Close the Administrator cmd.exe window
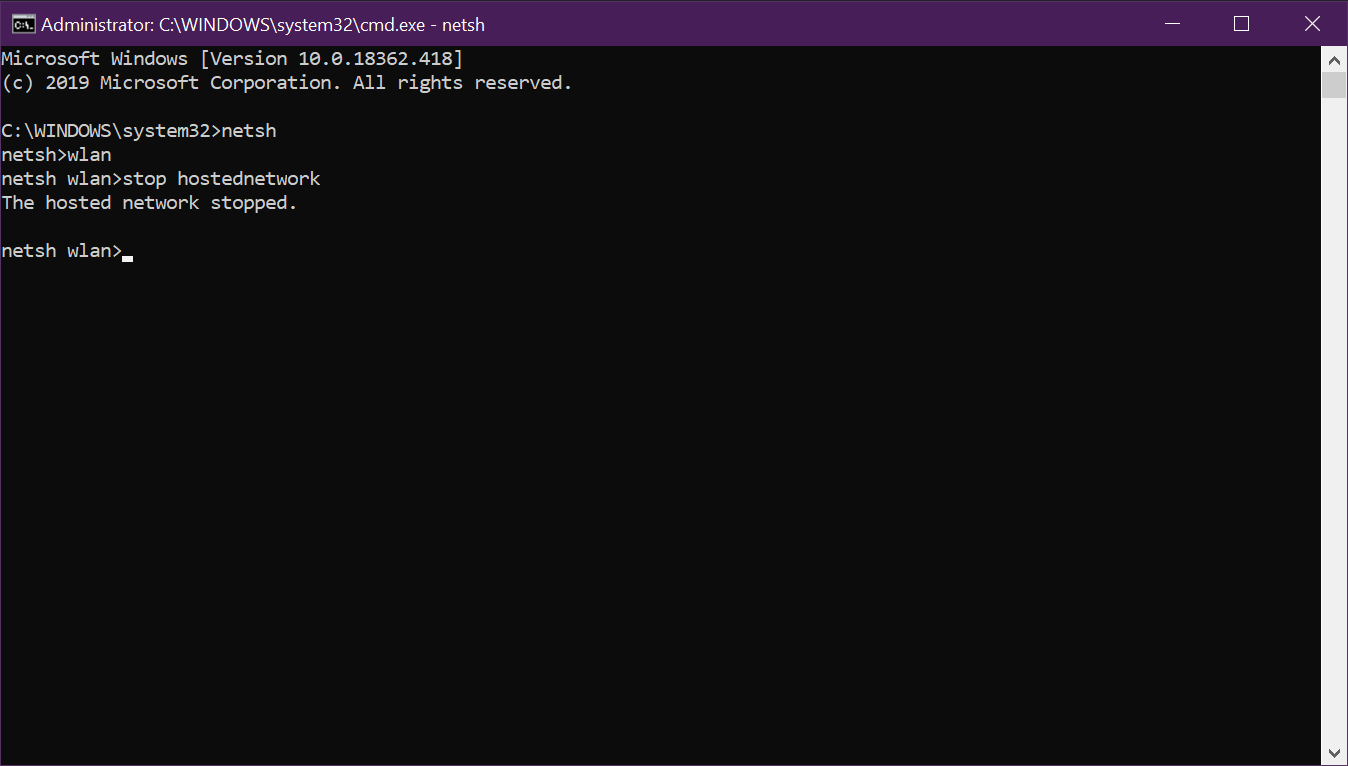 (1312, 23)
